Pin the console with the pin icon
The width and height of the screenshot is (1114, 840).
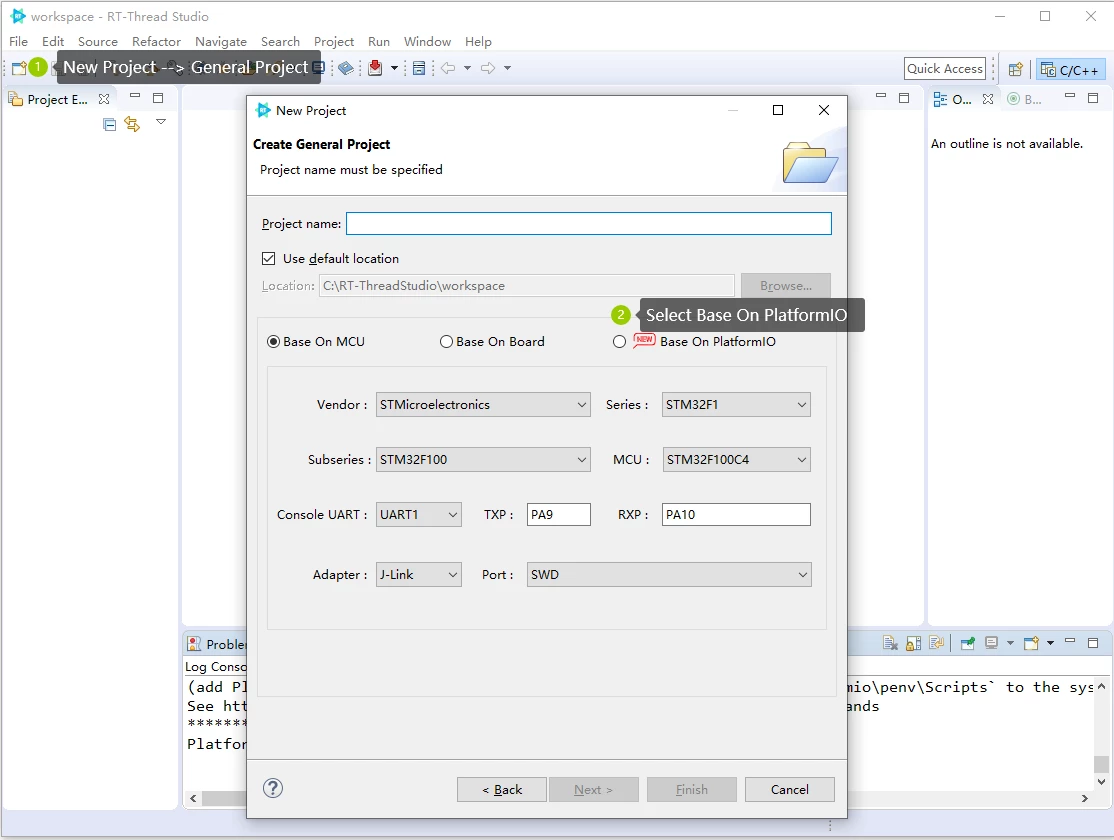point(968,643)
